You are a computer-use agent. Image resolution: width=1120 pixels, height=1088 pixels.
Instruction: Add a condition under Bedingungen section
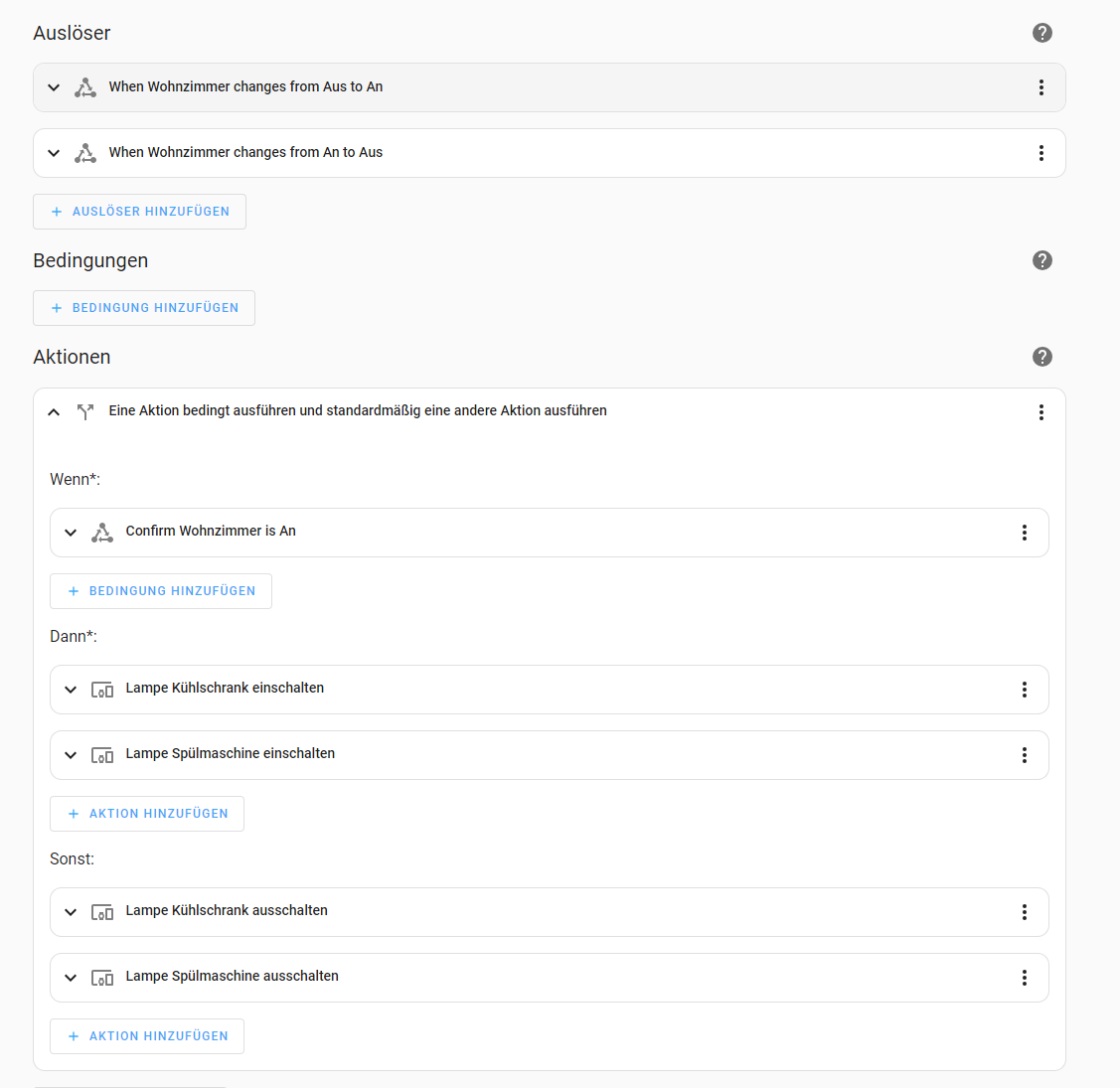point(144,308)
